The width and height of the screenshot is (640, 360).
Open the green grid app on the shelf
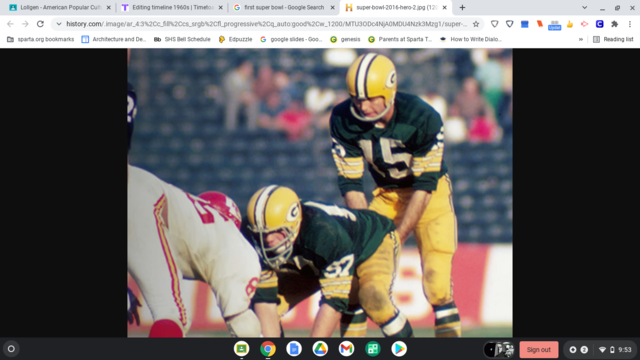pos(373,349)
